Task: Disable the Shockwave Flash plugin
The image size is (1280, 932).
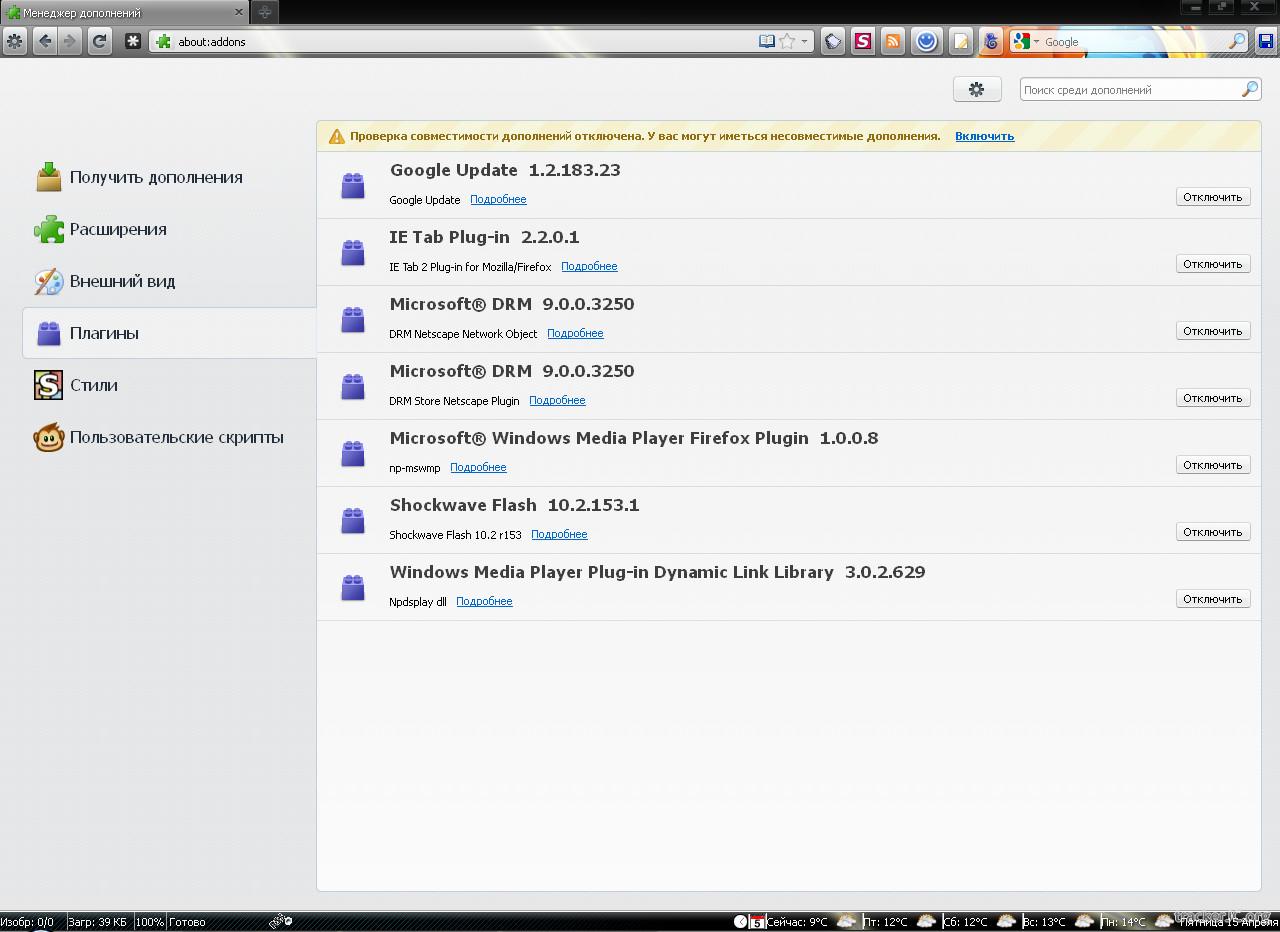Action: (x=1212, y=532)
